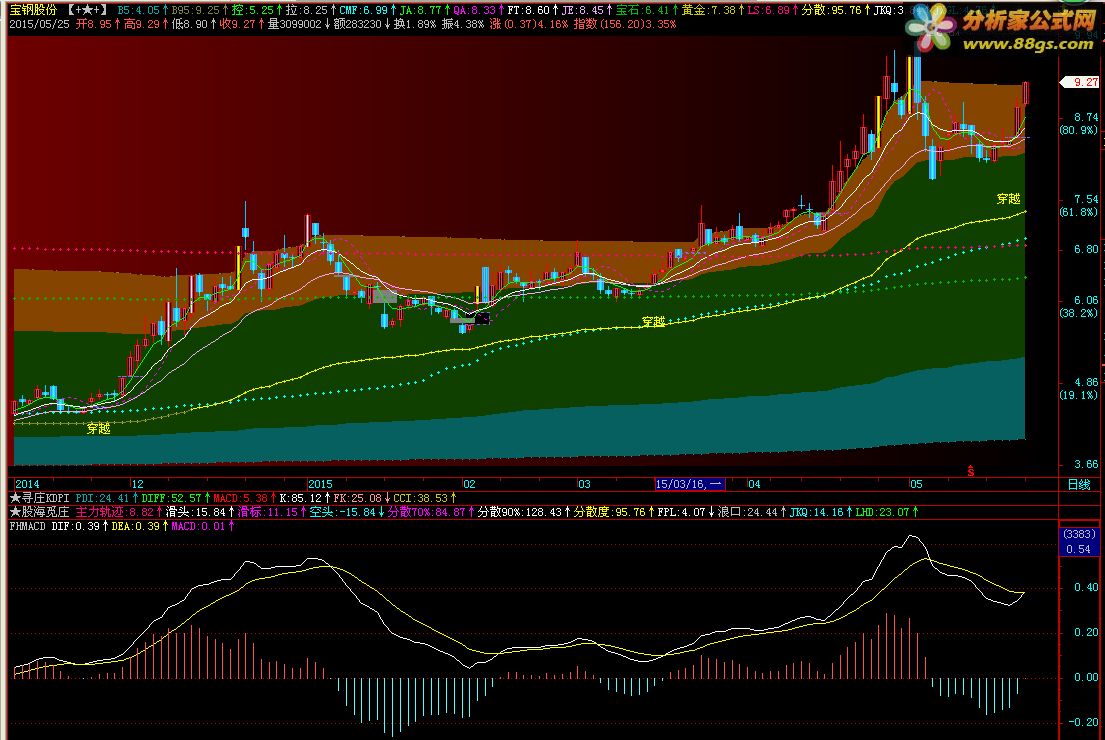The width and height of the screenshot is (1105, 740).
Task: Click the 黄金:7.38 reading
Action: pyautogui.click(x=708, y=10)
